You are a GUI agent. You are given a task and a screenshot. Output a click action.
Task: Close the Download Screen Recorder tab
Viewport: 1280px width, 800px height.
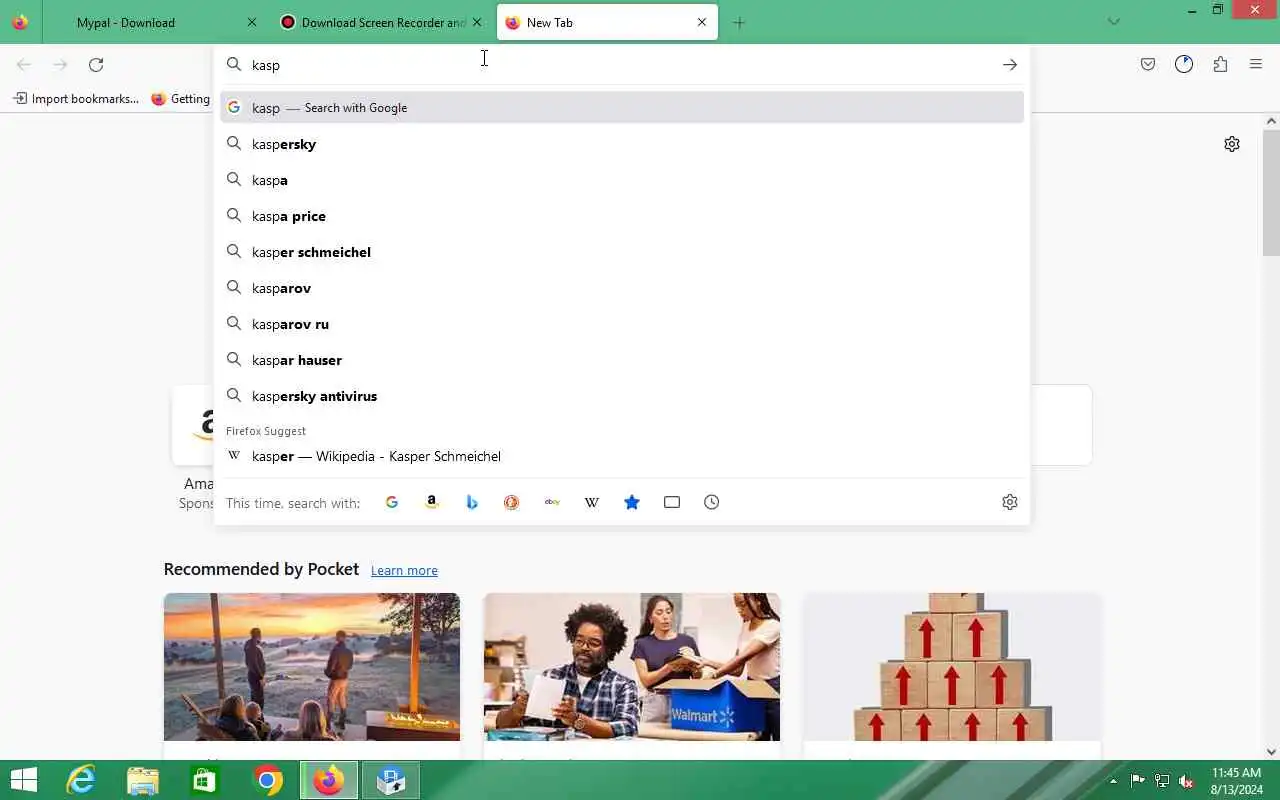[477, 22]
